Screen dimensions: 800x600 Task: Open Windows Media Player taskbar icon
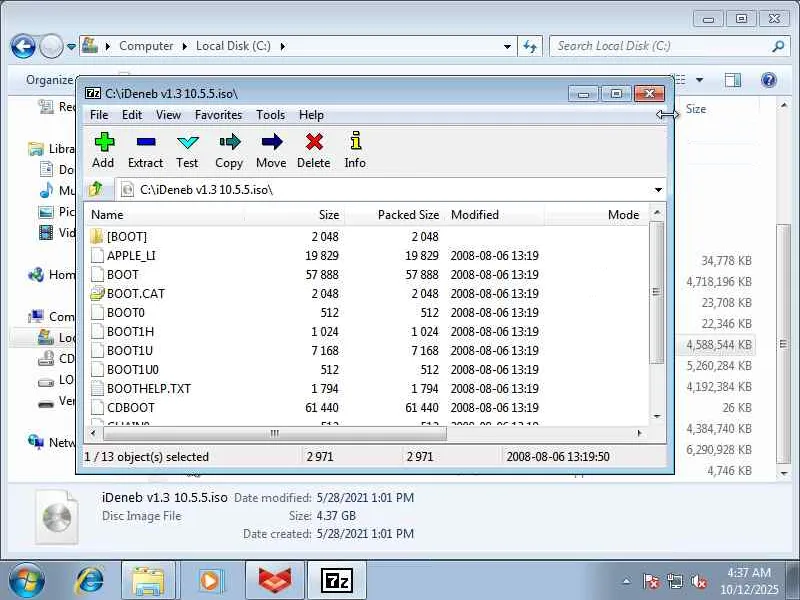coord(209,581)
